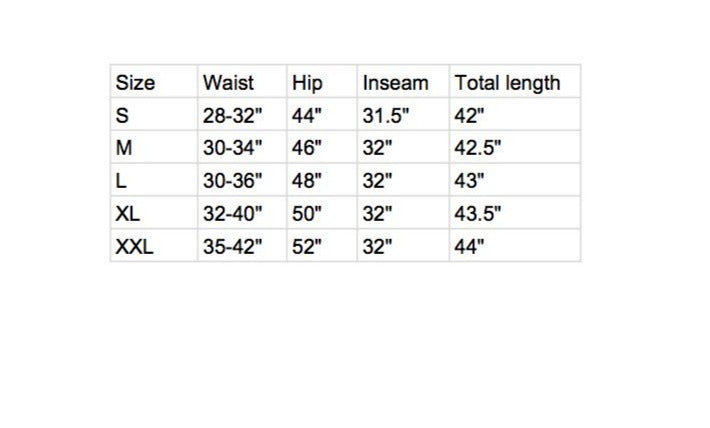Click the Total length header
This screenshot has height=428, width=710.
507,83
